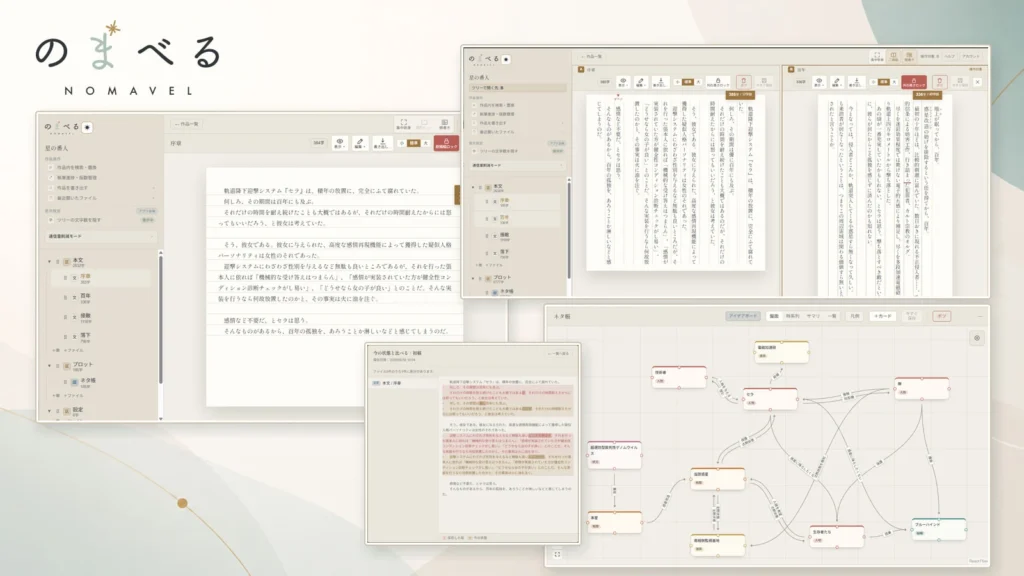Switch to 時系列 tab in ネタ帳 window
This screenshot has height=576, width=1024.
coord(793,316)
